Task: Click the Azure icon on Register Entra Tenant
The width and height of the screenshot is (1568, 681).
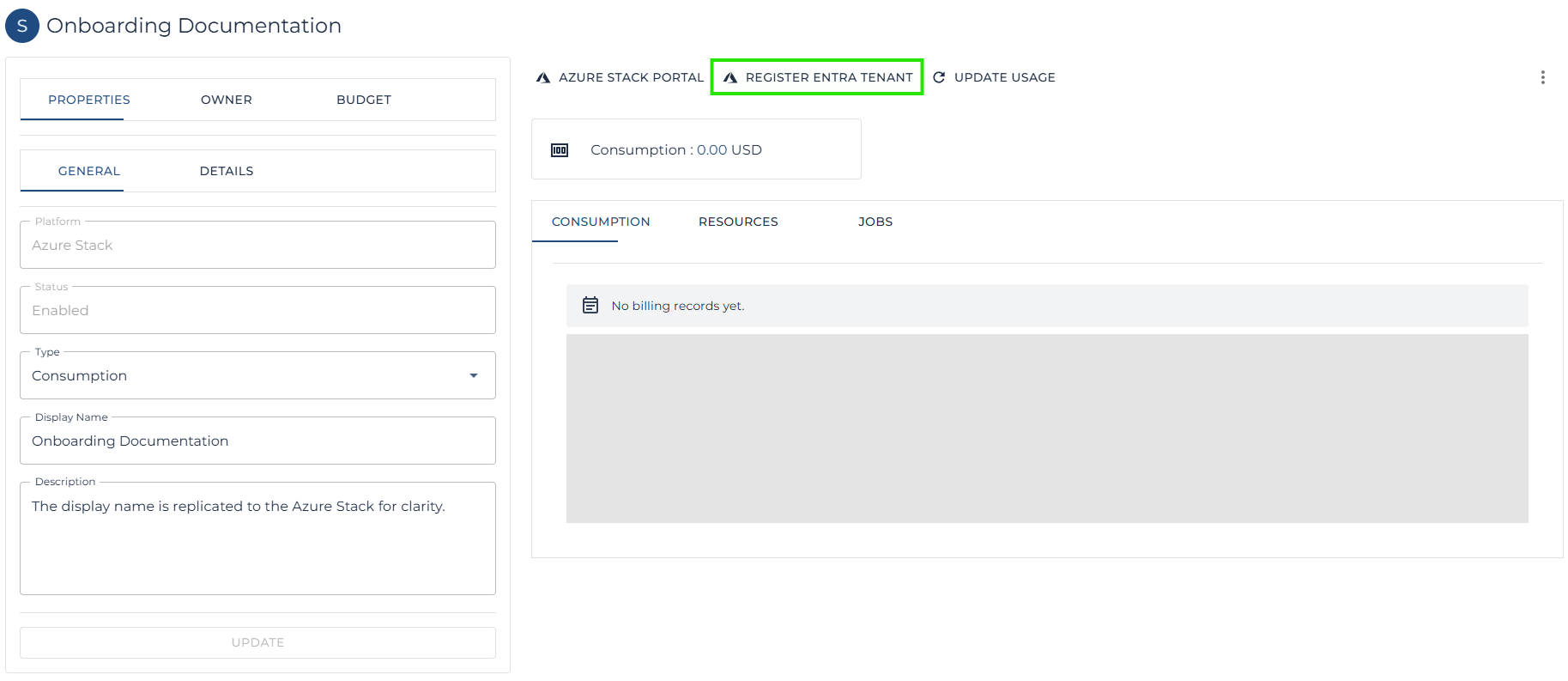Action: 730,77
